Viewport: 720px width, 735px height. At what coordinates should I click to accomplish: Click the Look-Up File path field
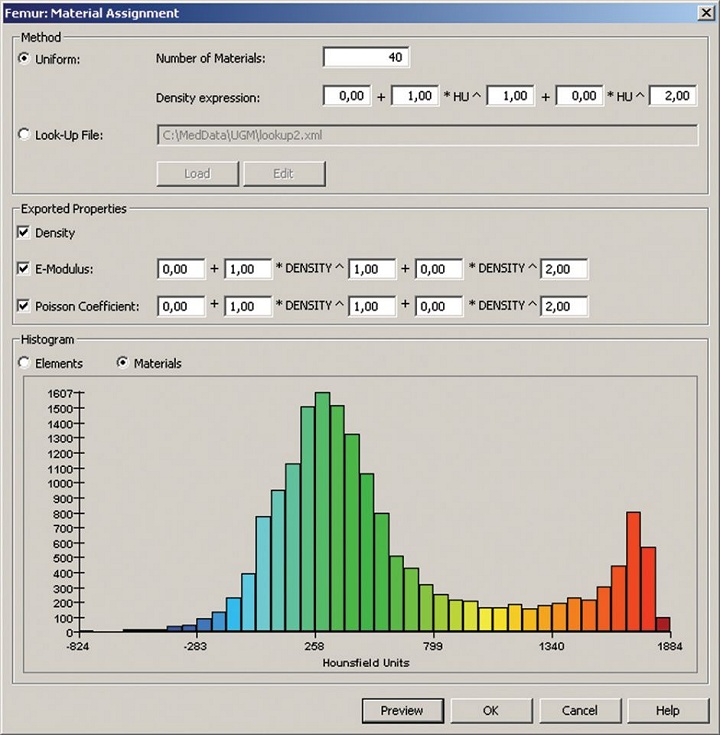(427, 135)
